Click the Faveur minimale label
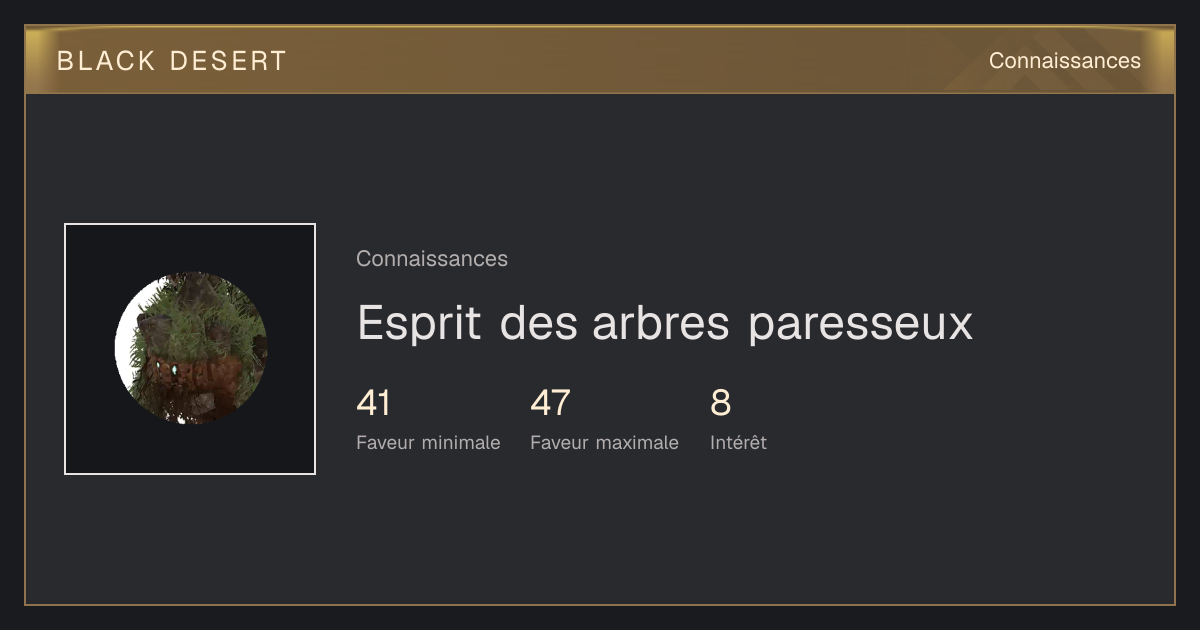 pyautogui.click(x=428, y=442)
